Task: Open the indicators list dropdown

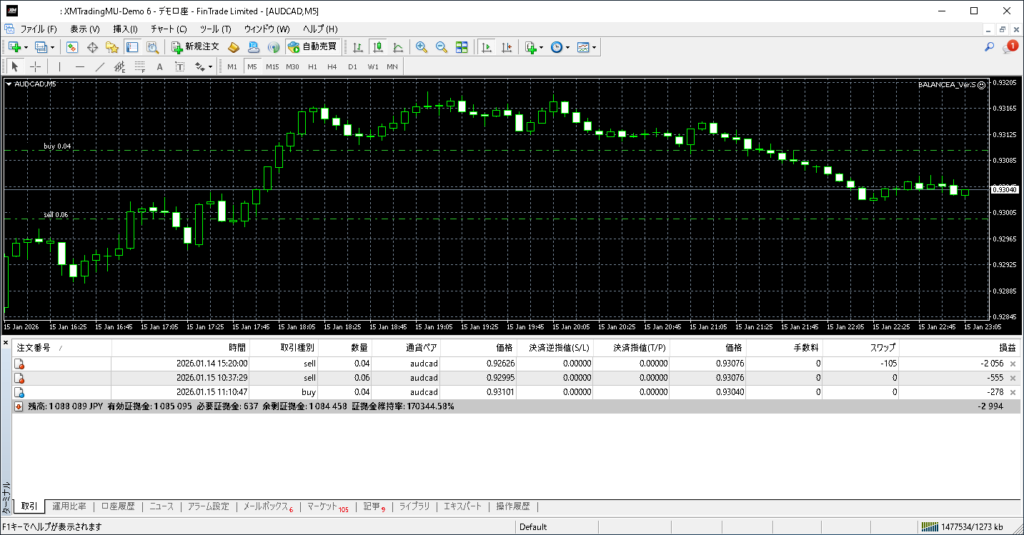Action: pyautogui.click(x=533, y=47)
